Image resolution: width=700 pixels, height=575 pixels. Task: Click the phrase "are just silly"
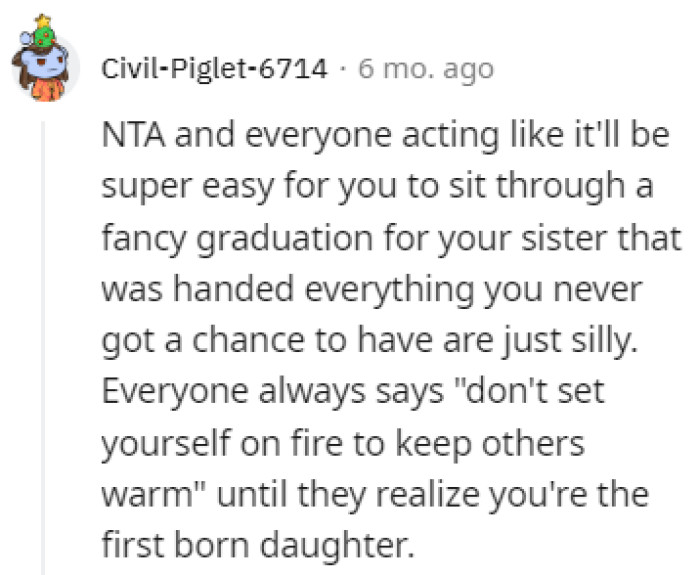pos(551,342)
